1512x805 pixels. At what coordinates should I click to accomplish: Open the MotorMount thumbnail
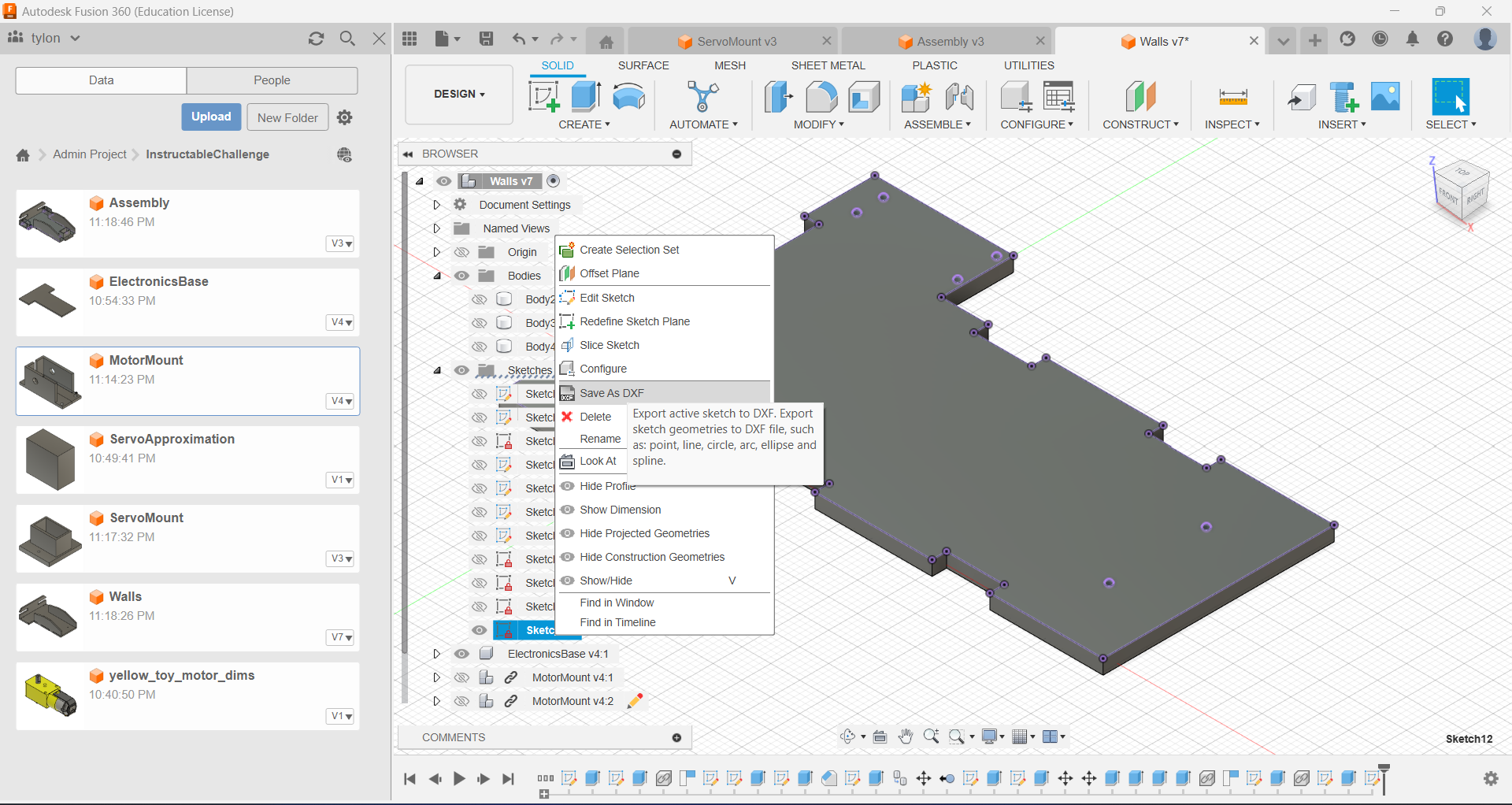click(50, 381)
